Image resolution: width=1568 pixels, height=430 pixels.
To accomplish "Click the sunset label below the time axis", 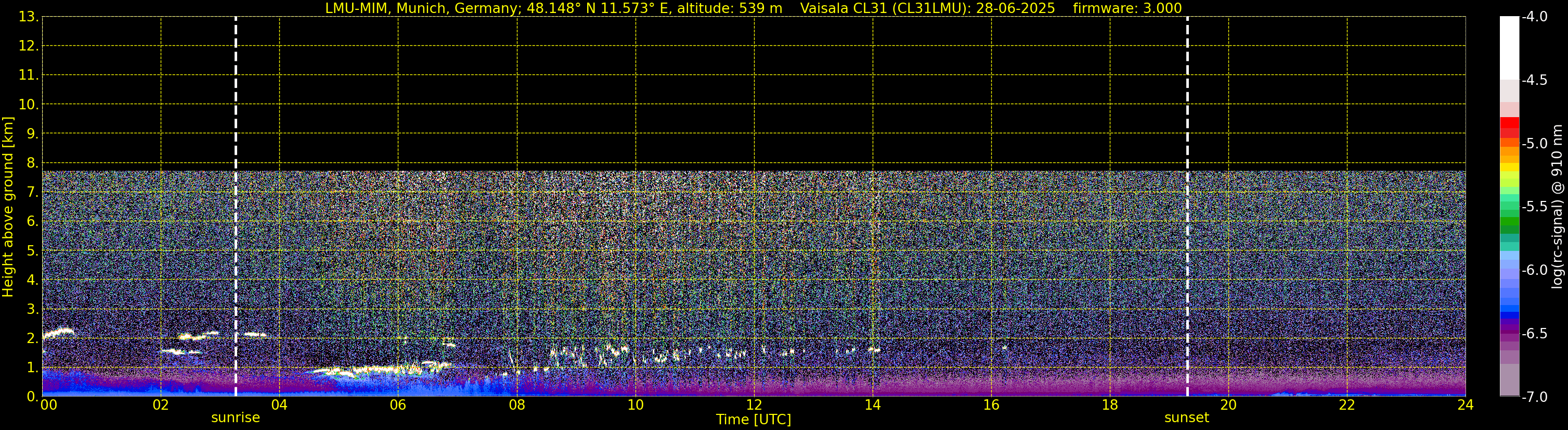I will [1186, 418].
